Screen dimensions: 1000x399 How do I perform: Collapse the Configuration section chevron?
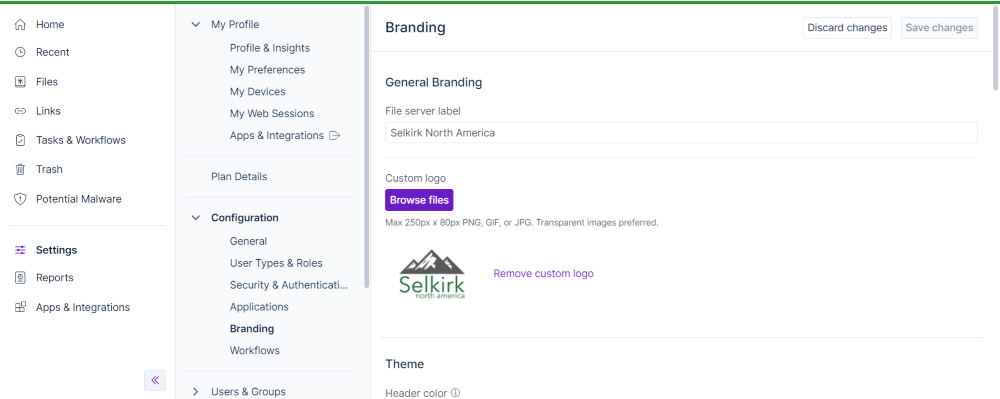tap(195, 218)
